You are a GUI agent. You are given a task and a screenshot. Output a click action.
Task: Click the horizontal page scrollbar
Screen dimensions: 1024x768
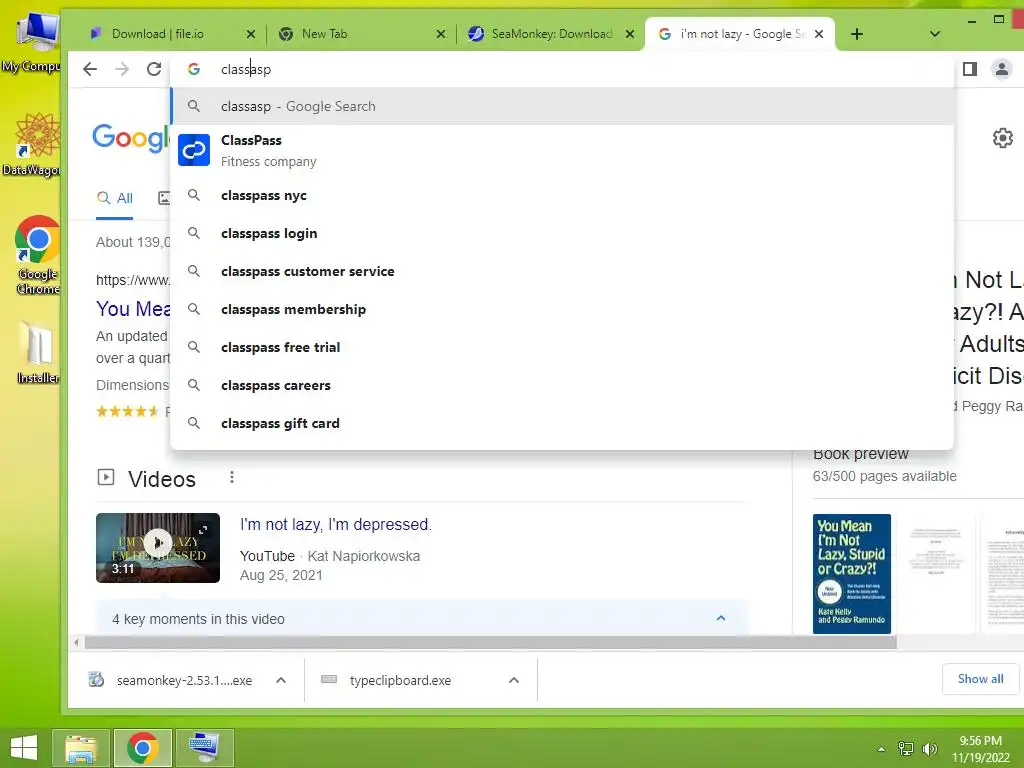coord(490,643)
